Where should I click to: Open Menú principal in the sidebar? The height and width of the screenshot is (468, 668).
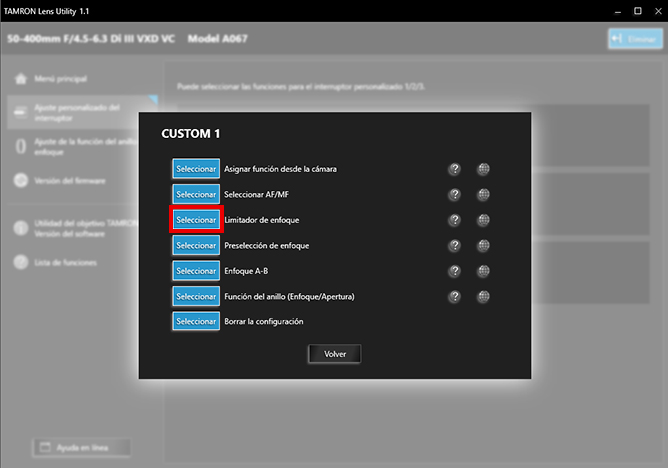point(60,79)
